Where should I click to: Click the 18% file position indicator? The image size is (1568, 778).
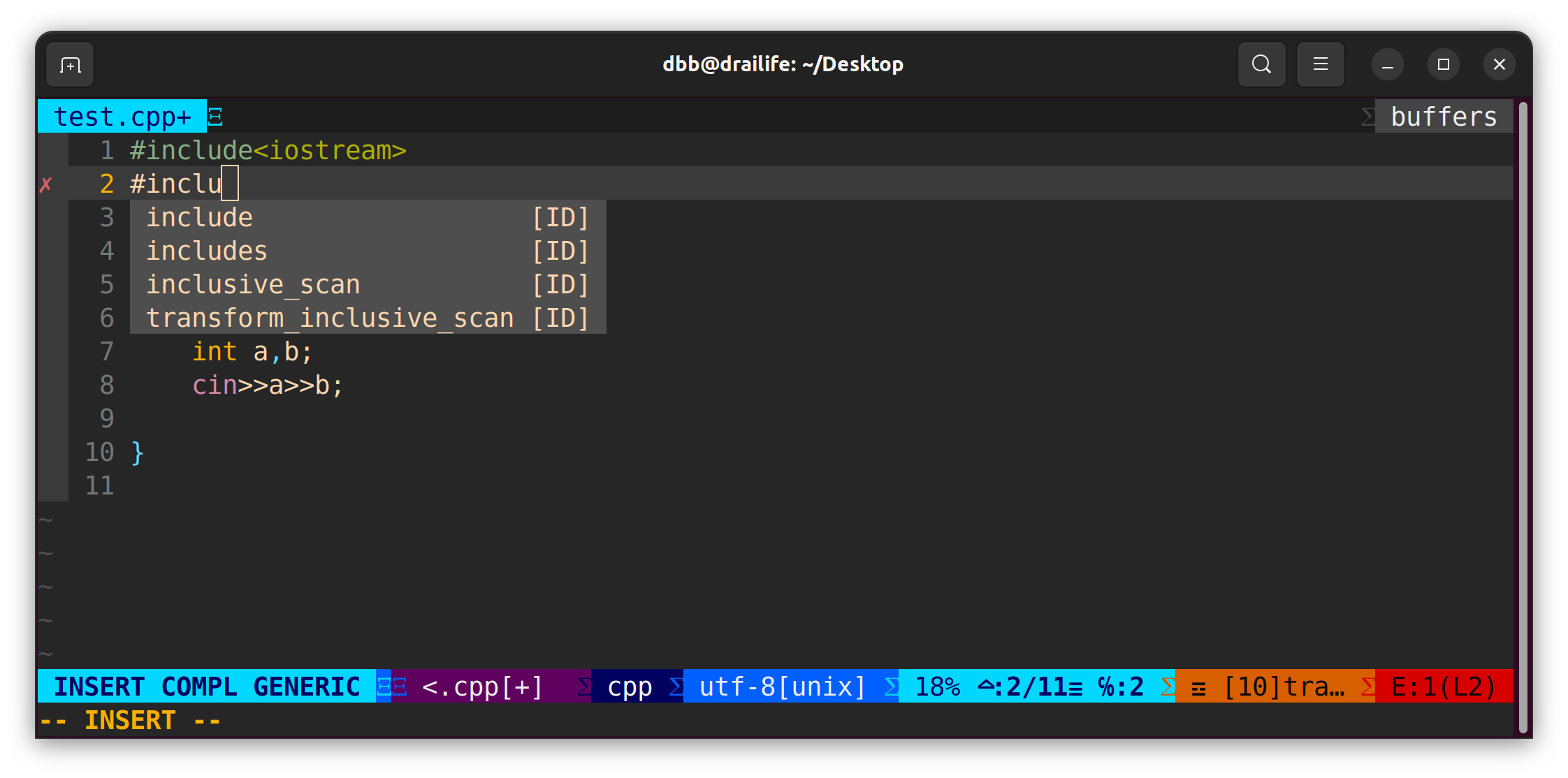(x=937, y=687)
